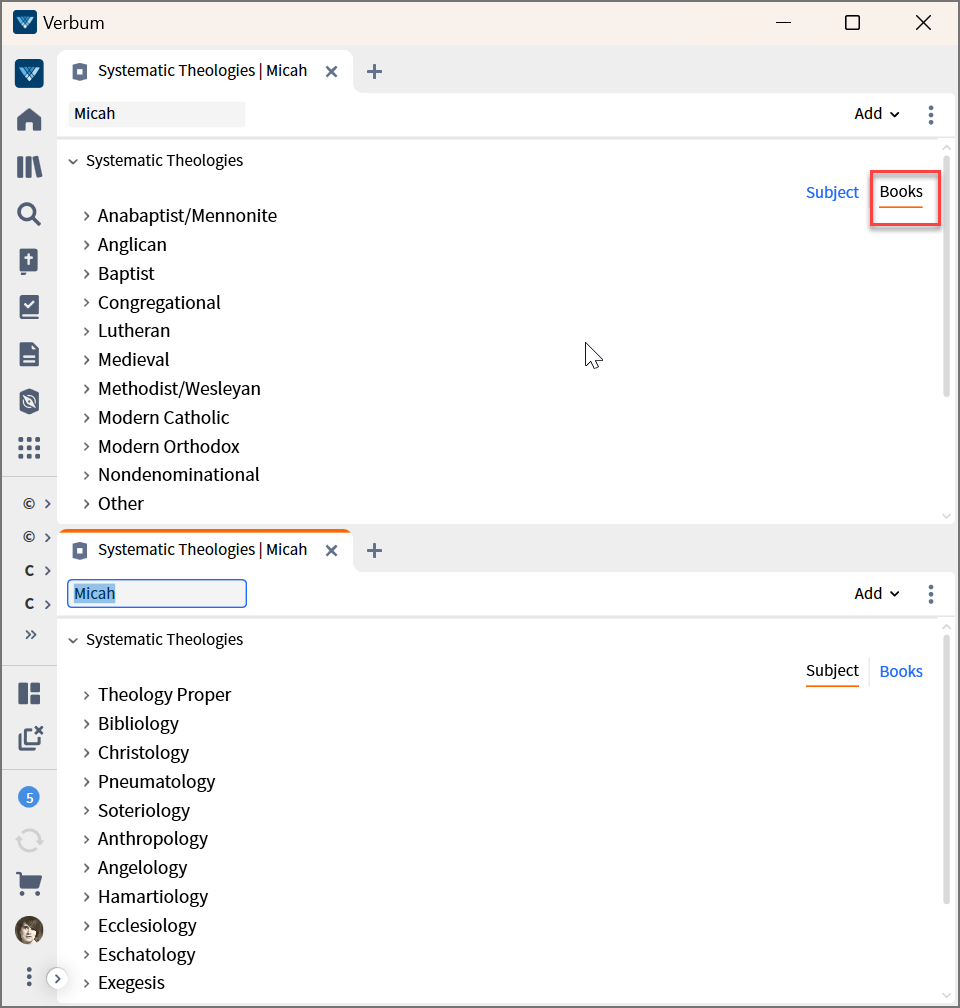Viewport: 960px width, 1008px height.
Task: Click the bottom panel vertical scrollbar
Action: pos(946,769)
